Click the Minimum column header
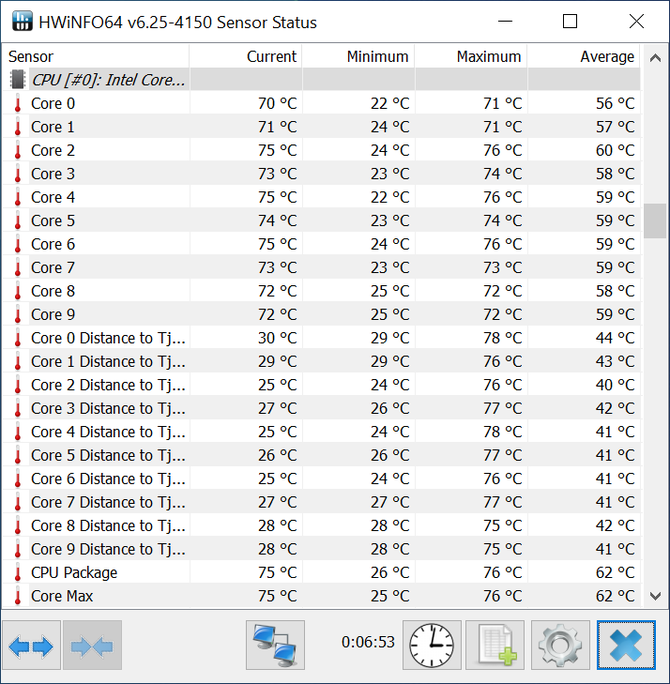The width and height of the screenshot is (670, 684). pyautogui.click(x=358, y=56)
